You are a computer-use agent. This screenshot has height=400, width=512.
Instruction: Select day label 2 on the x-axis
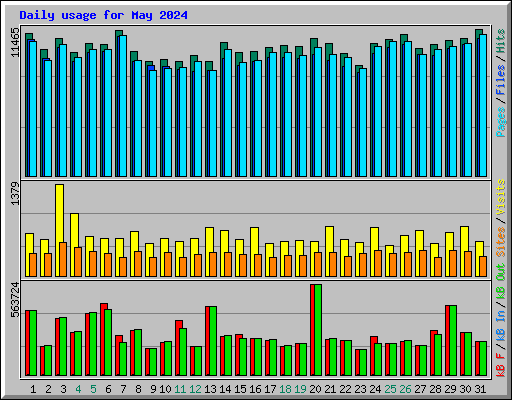coord(48,389)
